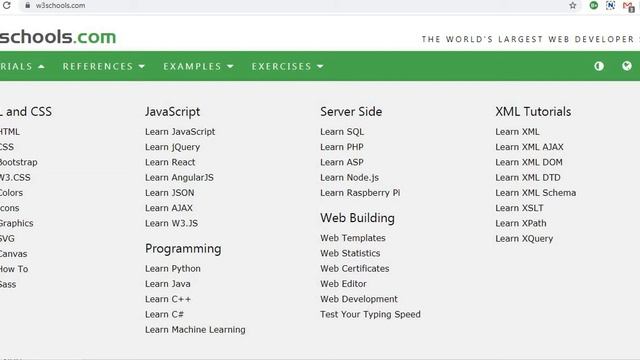Screen dimensions: 640x360
Task: Open the Learn AngularJS tutorial
Action: click(x=179, y=178)
